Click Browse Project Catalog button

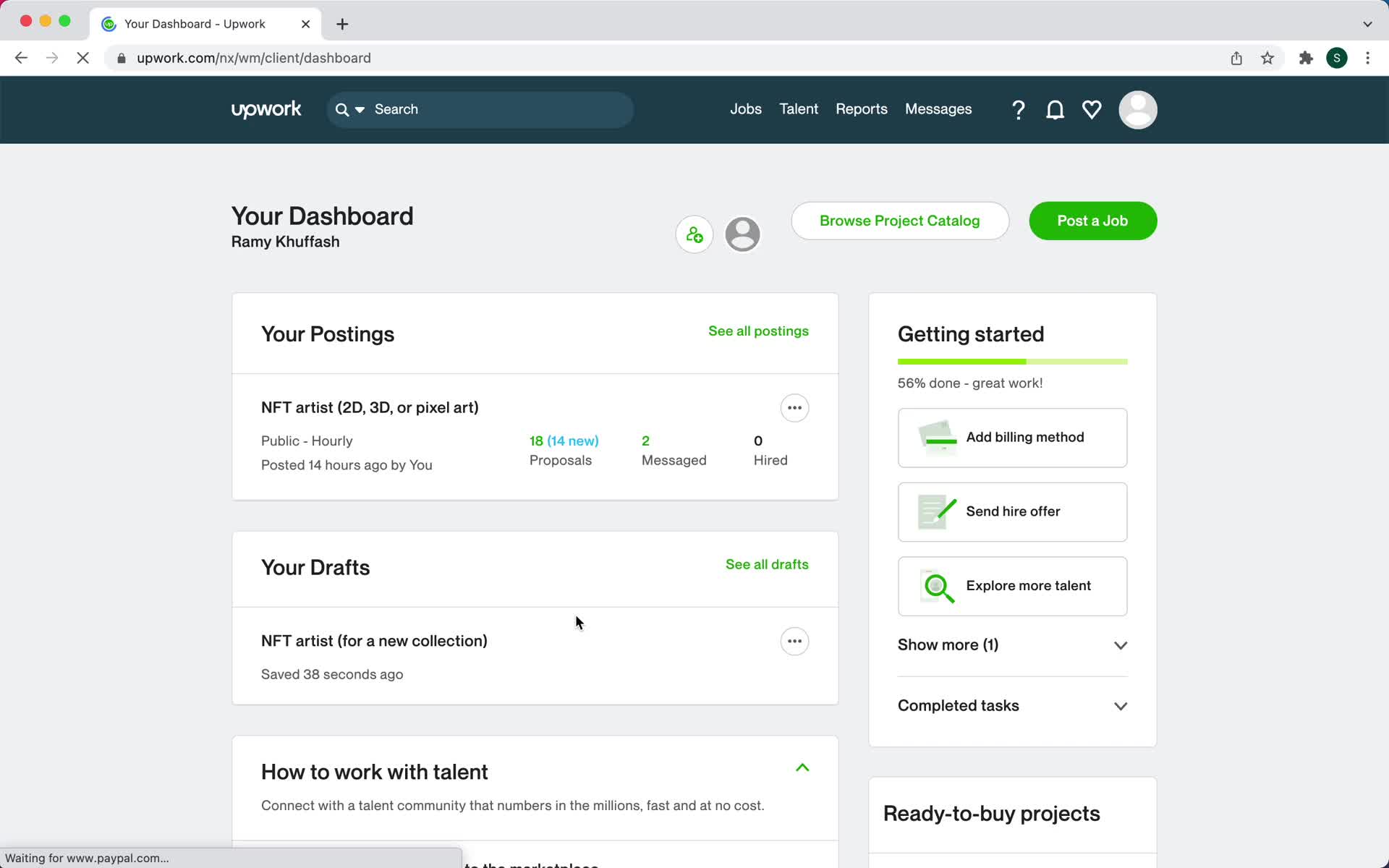899,221
